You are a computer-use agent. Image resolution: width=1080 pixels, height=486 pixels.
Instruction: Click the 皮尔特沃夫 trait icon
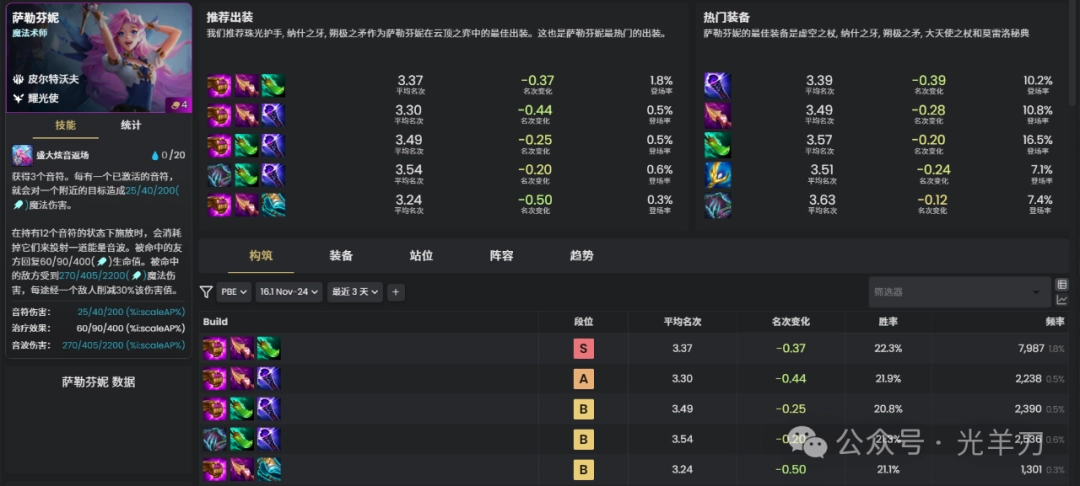coord(19,79)
